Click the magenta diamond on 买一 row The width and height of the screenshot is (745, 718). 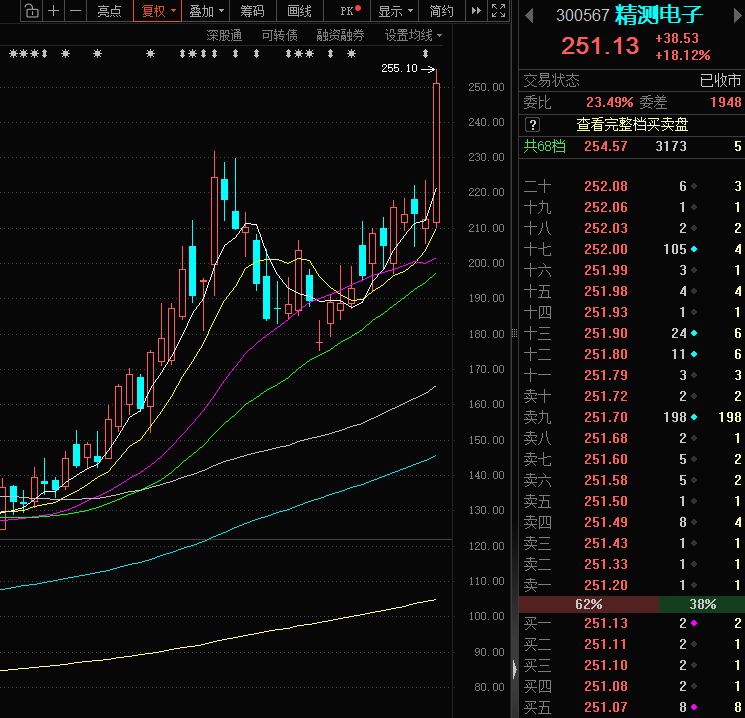694,623
